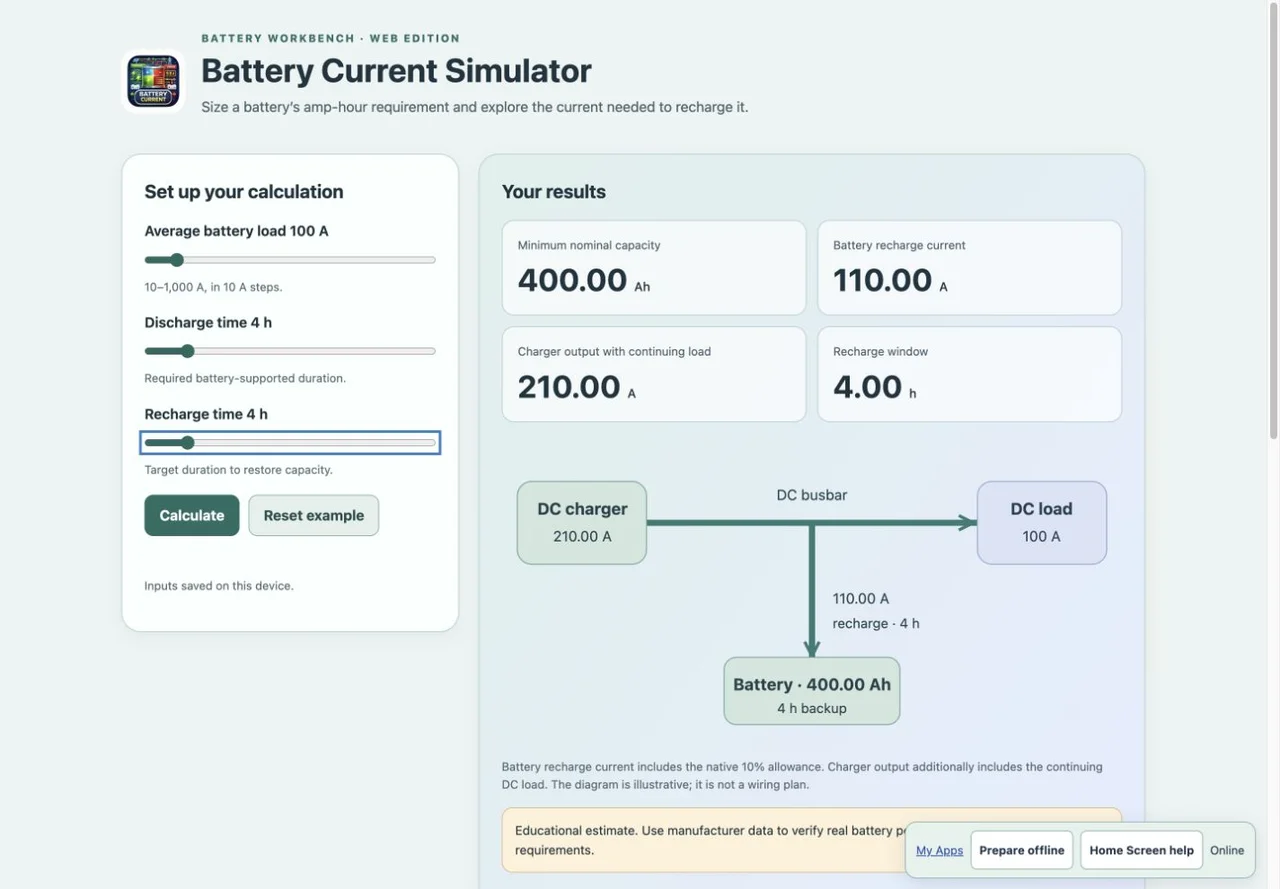Click the Home Screen help button
The image size is (1280, 889).
point(1142,850)
